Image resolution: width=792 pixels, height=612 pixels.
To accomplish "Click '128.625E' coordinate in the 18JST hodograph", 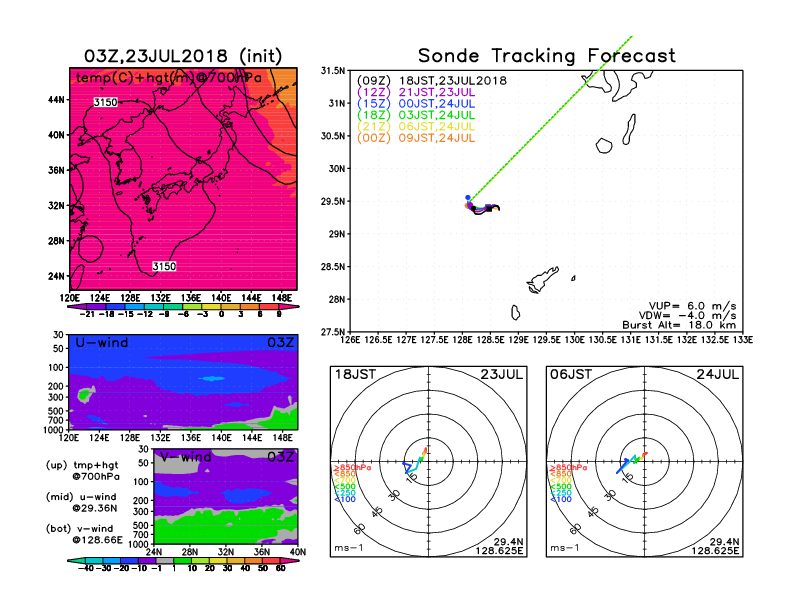I will coord(499,550).
